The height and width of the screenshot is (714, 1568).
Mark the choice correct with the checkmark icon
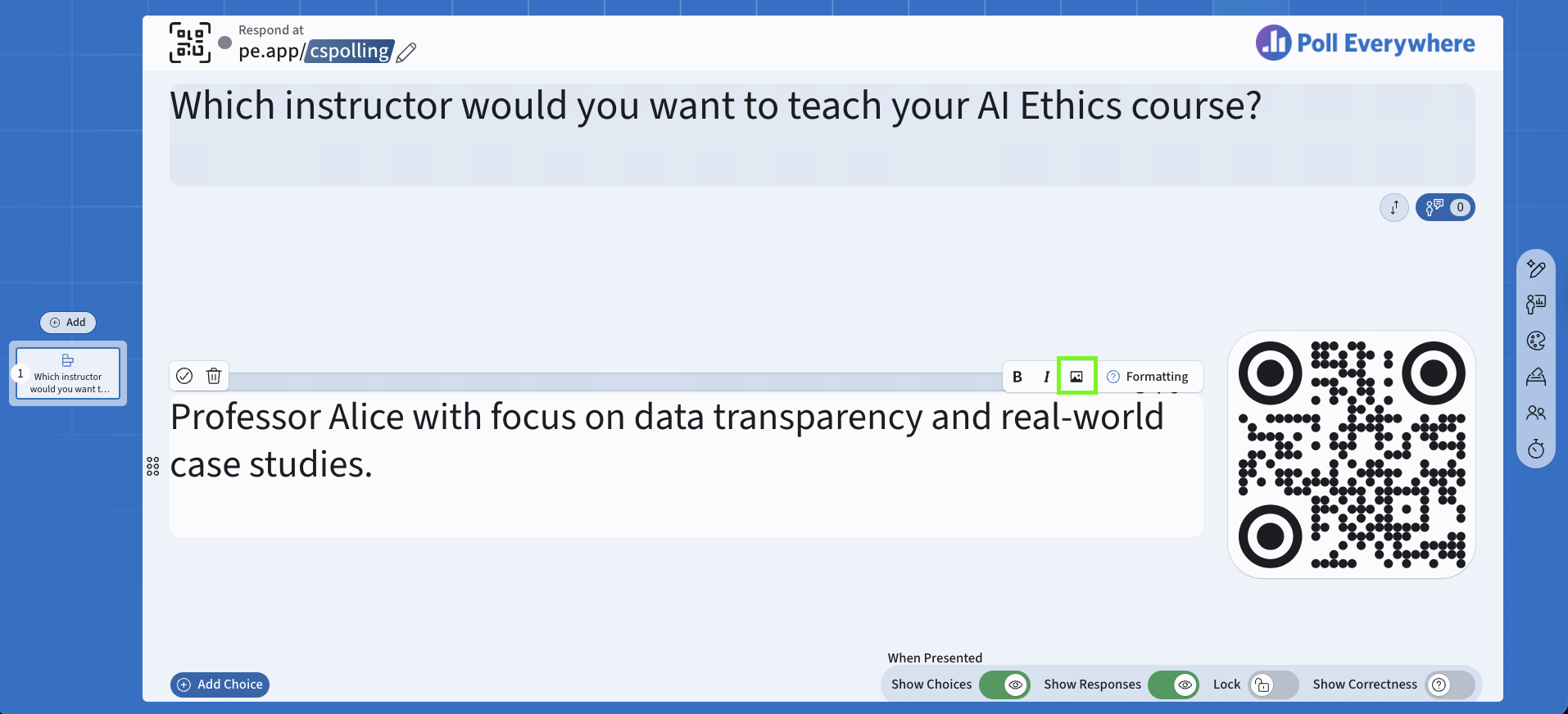184,376
